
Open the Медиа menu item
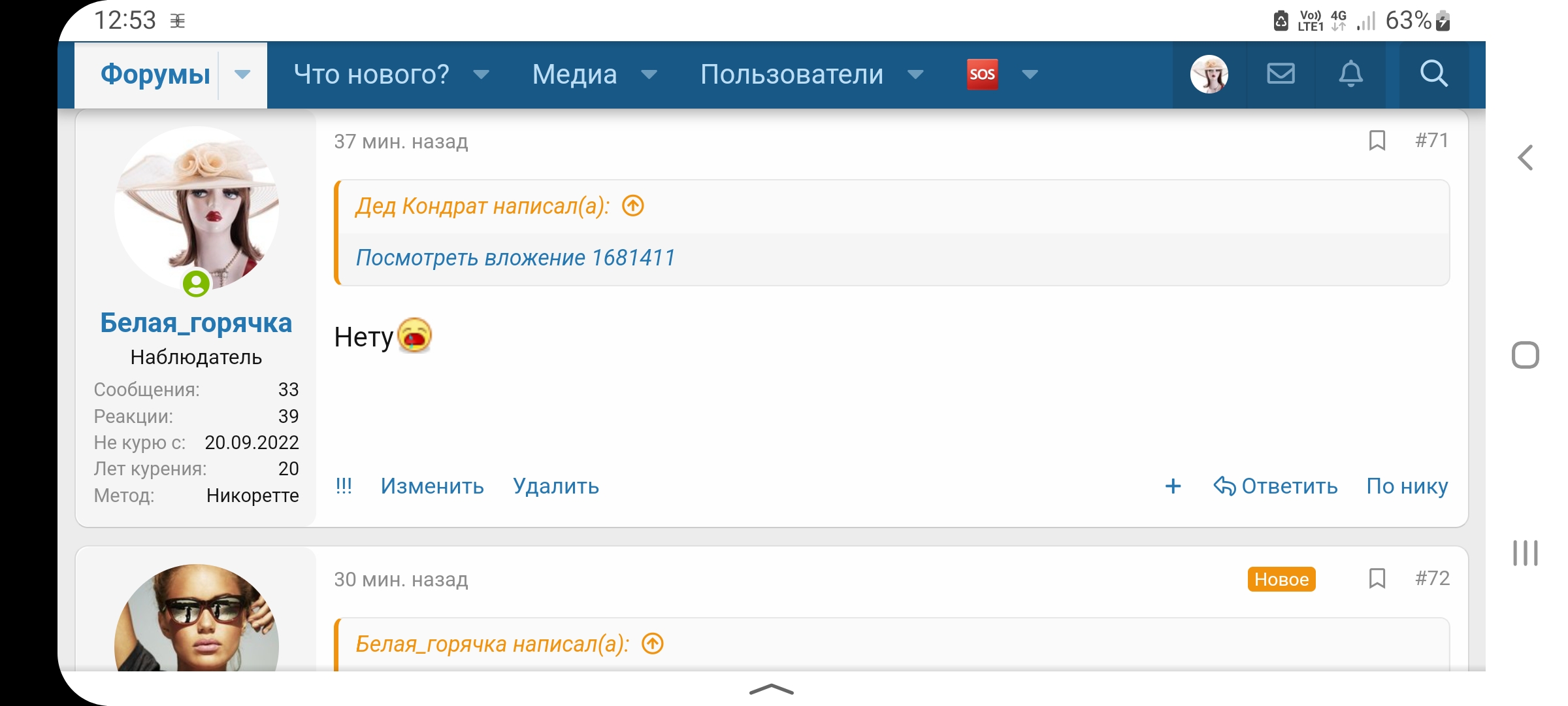[x=574, y=75]
